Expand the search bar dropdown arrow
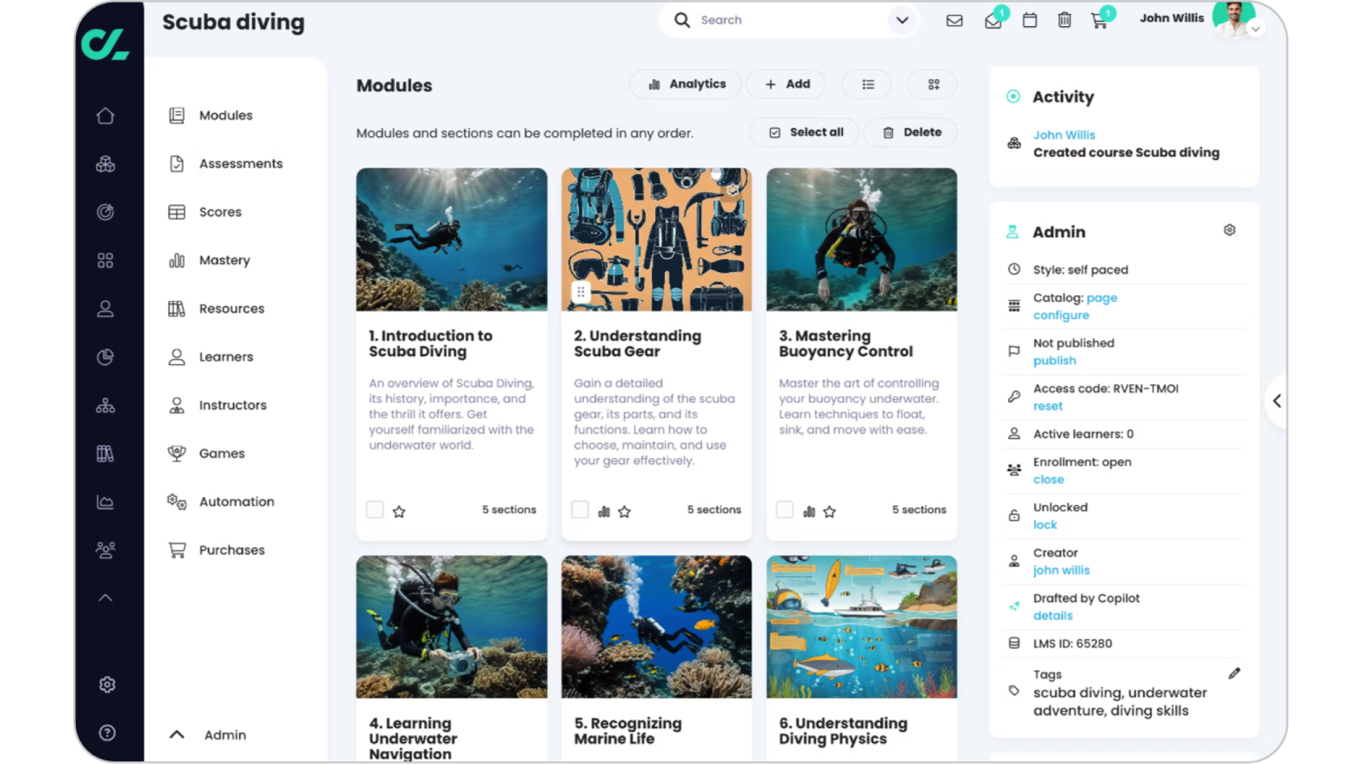 click(902, 19)
